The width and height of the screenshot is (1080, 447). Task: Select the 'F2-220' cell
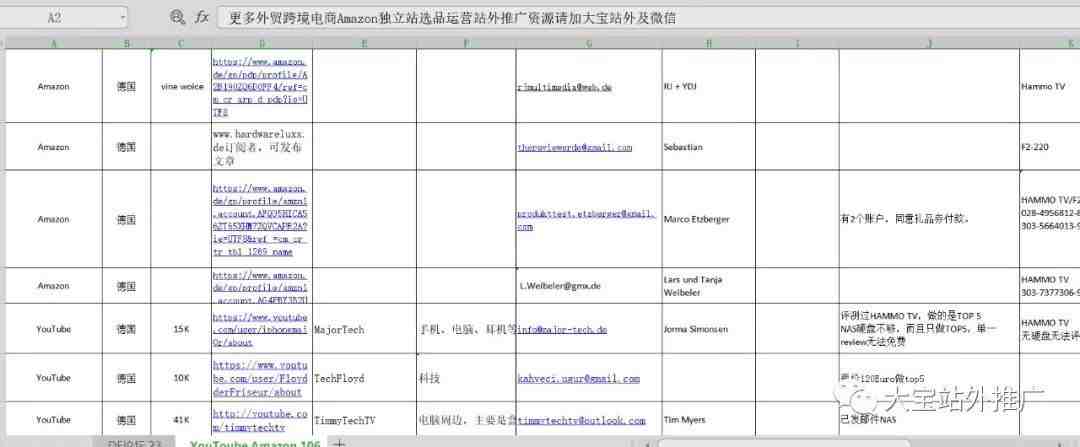[1050, 147]
